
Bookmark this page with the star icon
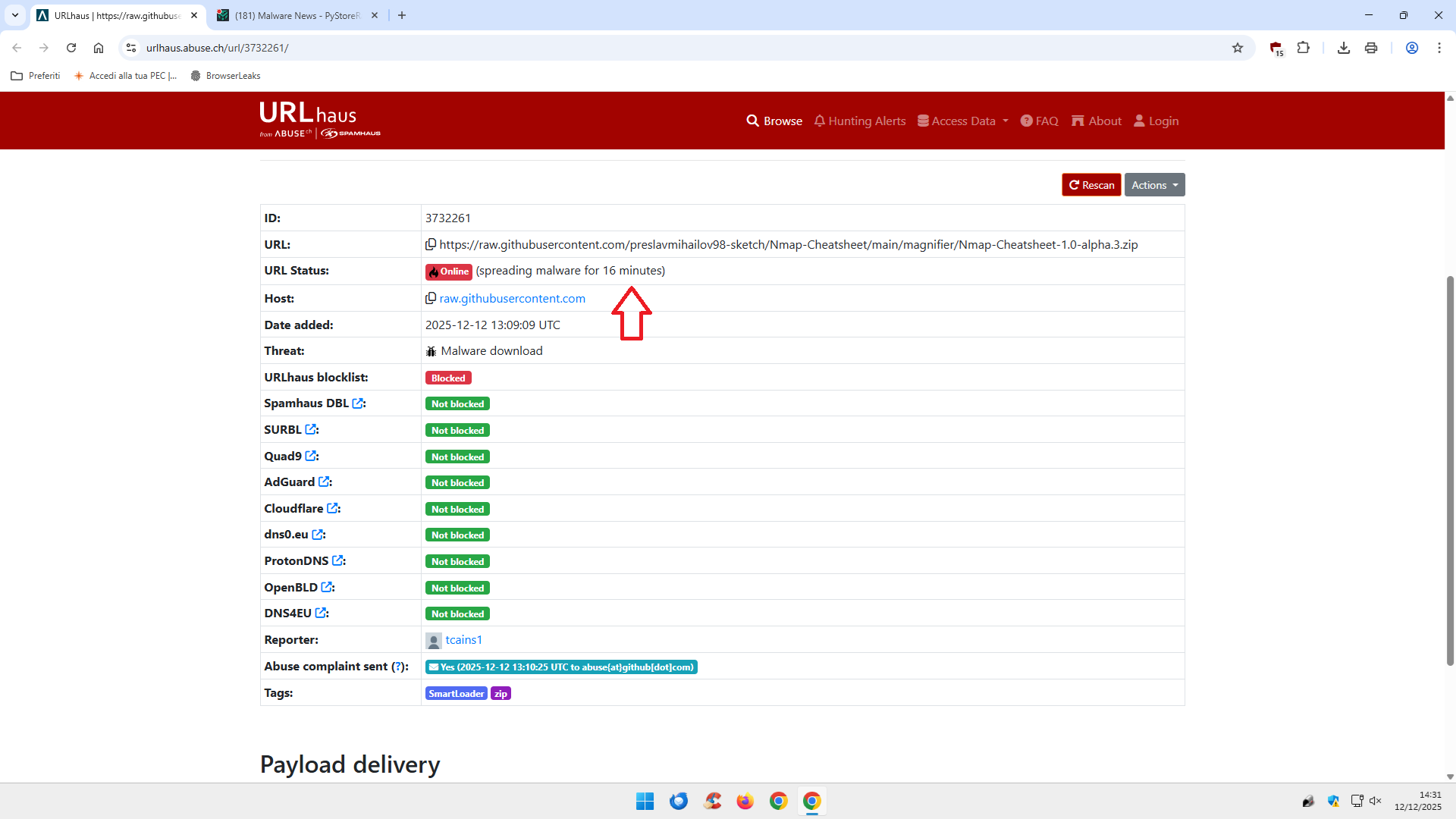(x=1238, y=48)
